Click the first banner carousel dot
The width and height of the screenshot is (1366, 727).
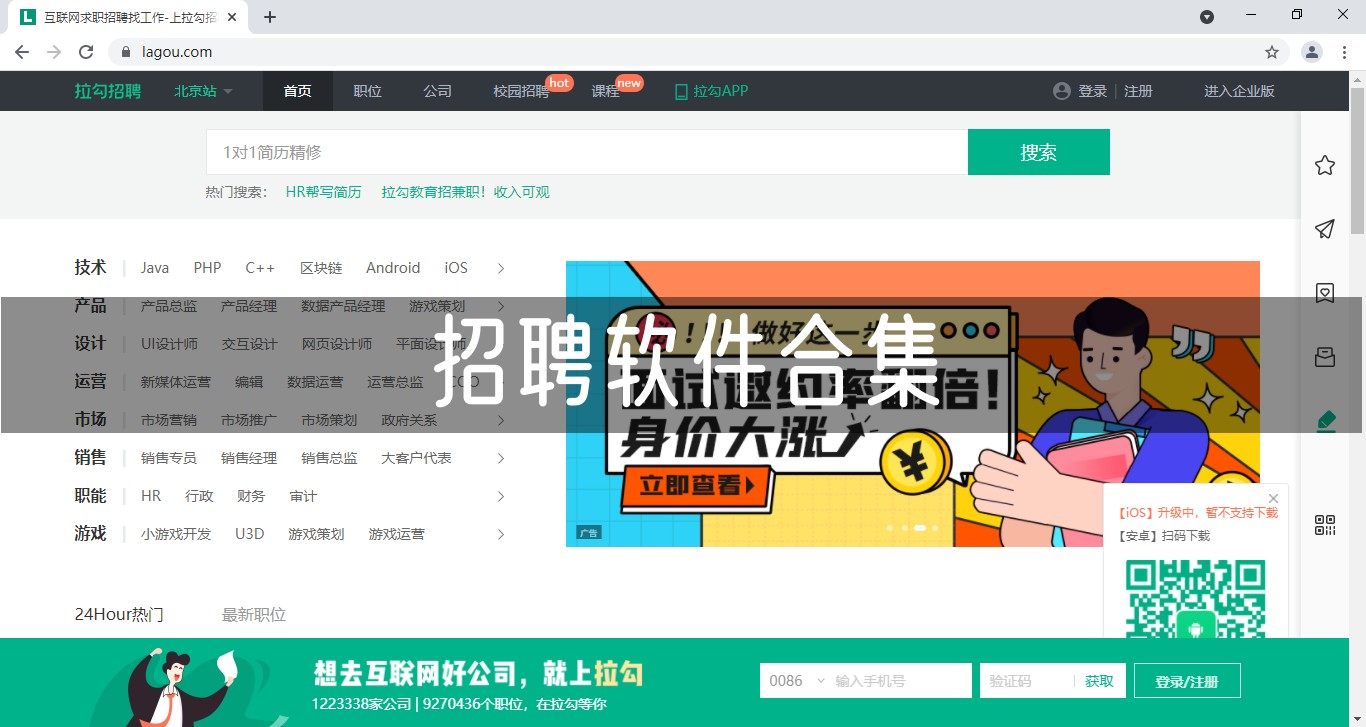pos(889,527)
